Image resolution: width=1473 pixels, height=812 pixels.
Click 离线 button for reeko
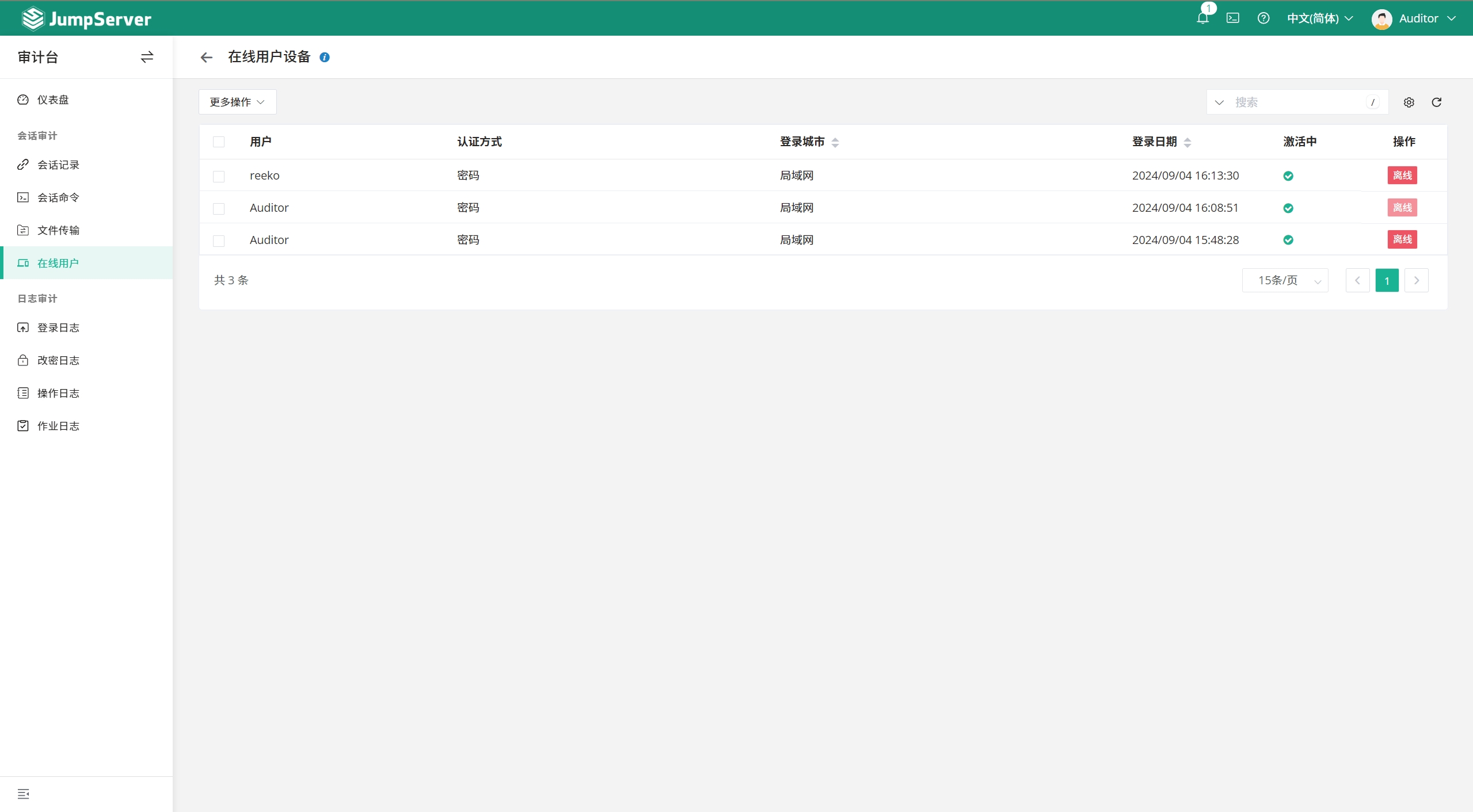1402,175
